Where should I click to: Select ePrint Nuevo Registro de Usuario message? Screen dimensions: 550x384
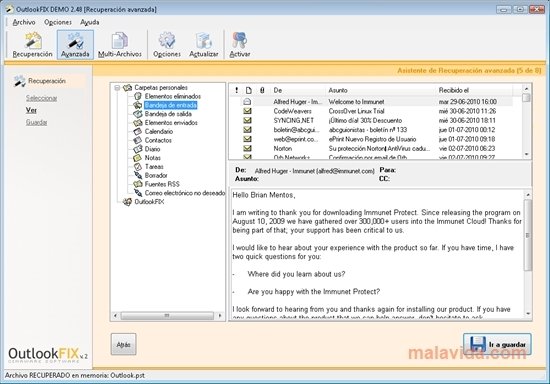pos(371,139)
